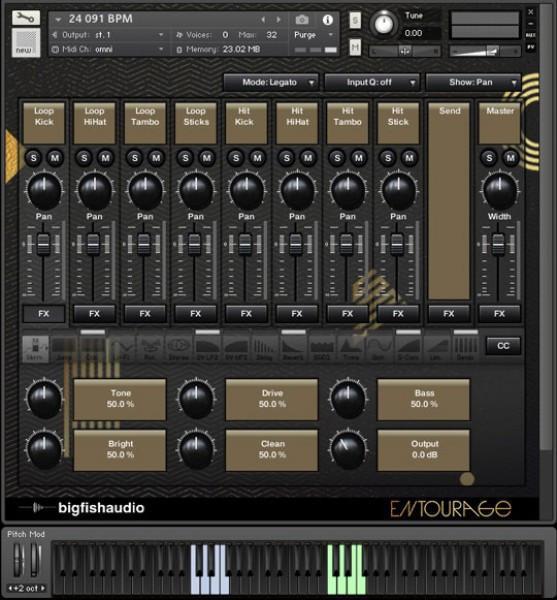Shift keyboard octave up arrow
This screenshot has height=600, width=557.
tap(43, 588)
